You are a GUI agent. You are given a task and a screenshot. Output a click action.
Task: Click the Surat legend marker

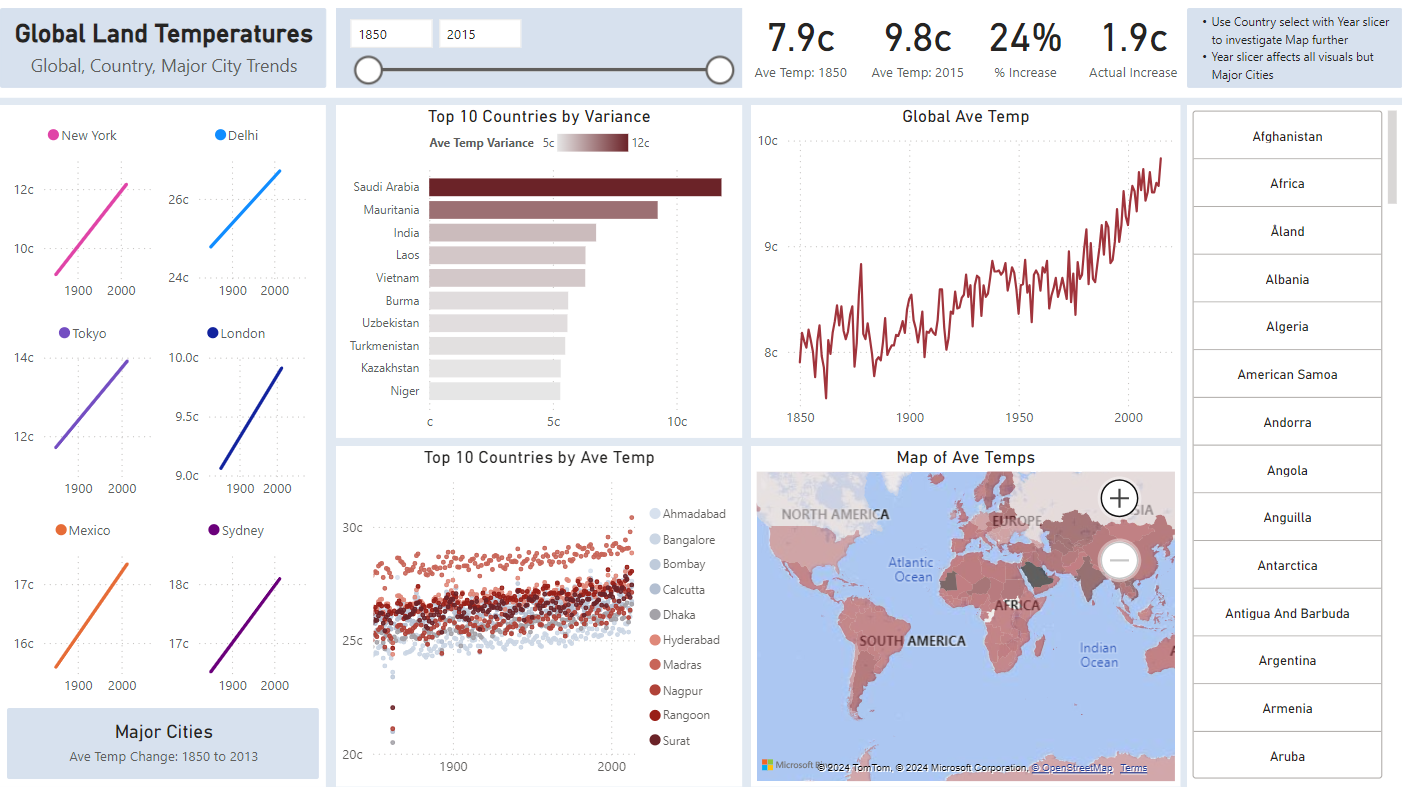[655, 741]
